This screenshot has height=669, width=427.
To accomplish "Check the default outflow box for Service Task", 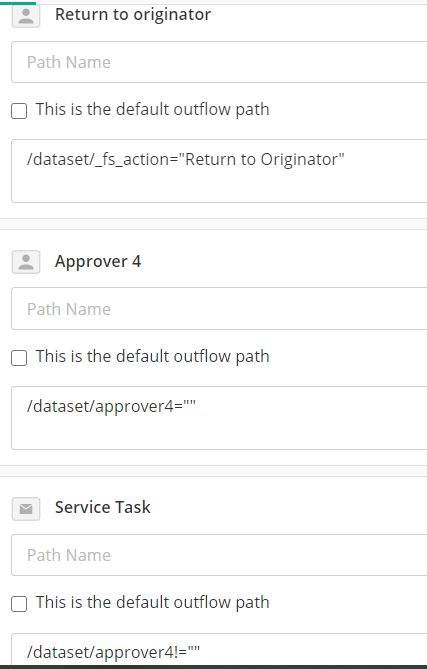I will pyautogui.click(x=19, y=604).
